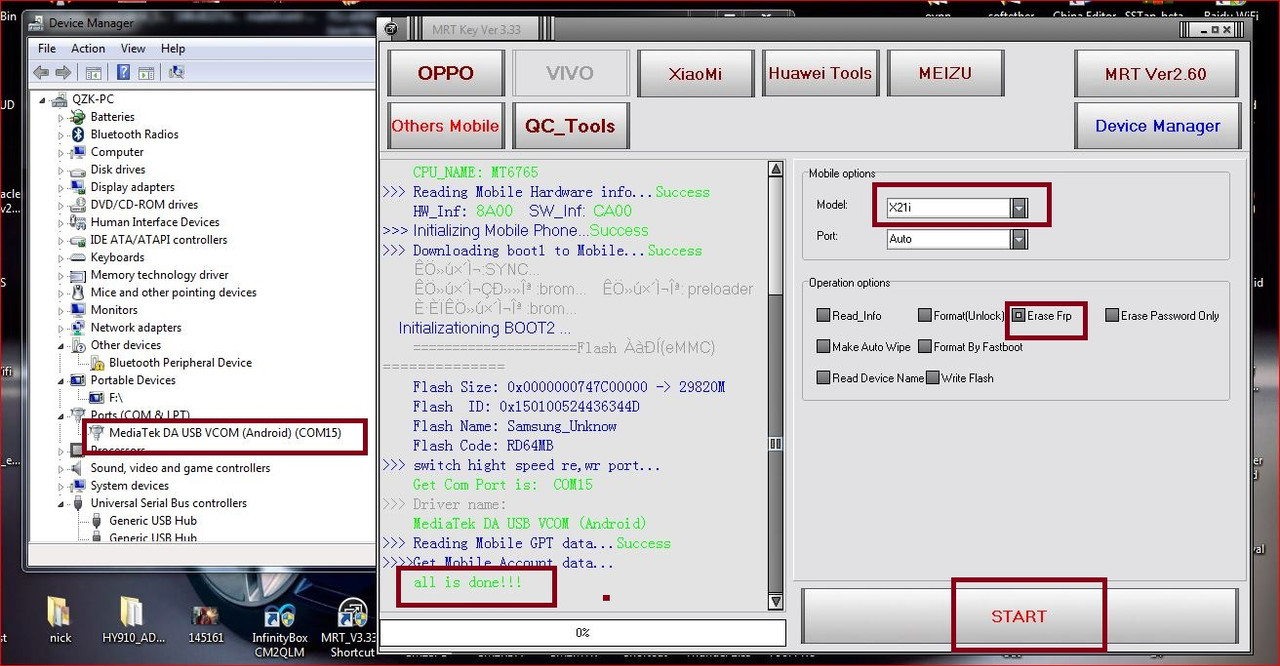
Task: Collapse the Other devices node
Action: click(61, 346)
